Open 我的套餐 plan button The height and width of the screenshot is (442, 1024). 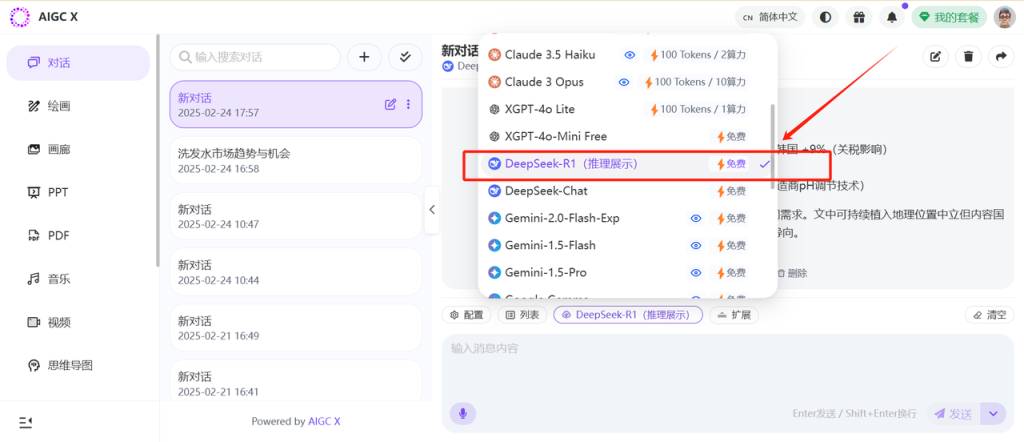[949, 18]
